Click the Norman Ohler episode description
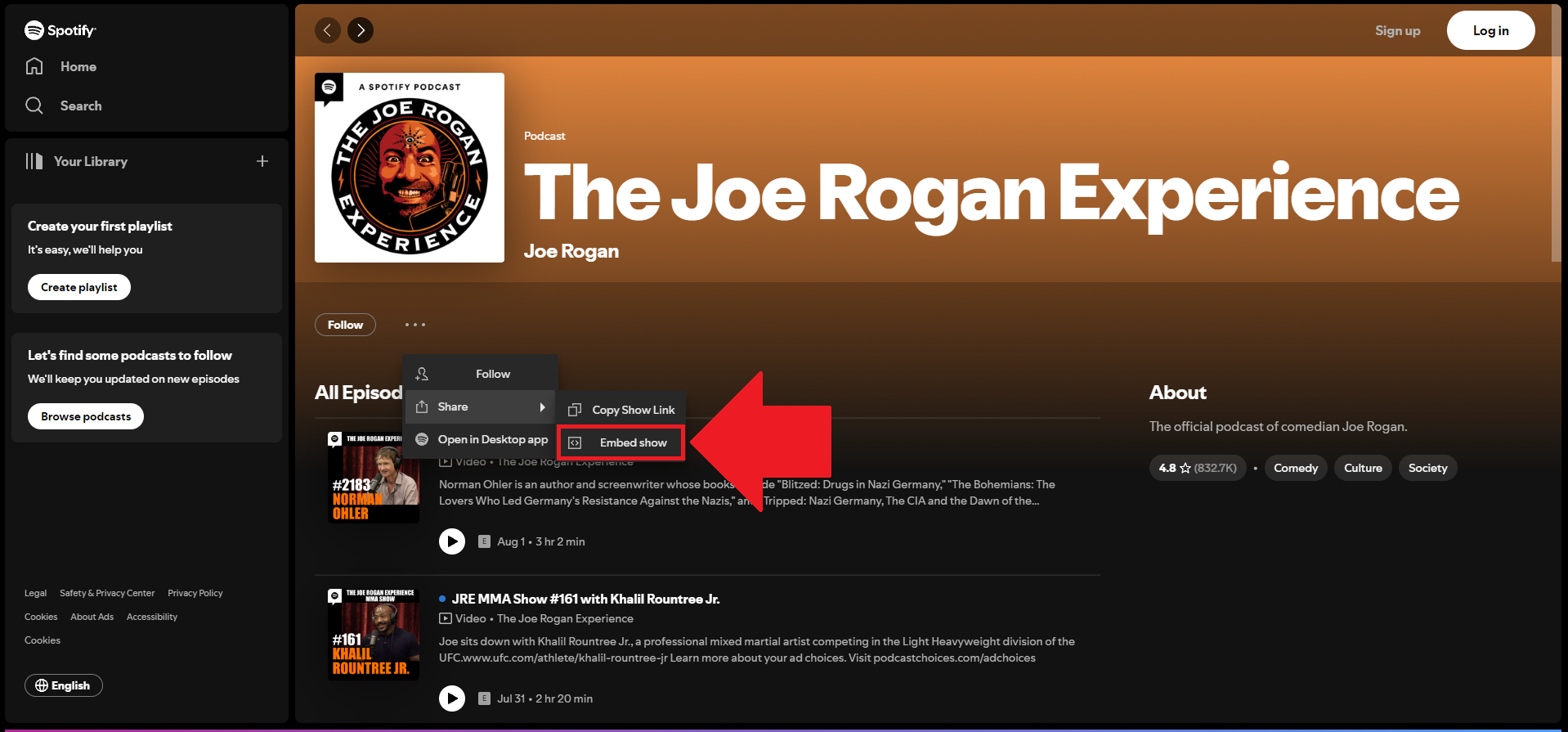Image resolution: width=1568 pixels, height=732 pixels. 747,492
